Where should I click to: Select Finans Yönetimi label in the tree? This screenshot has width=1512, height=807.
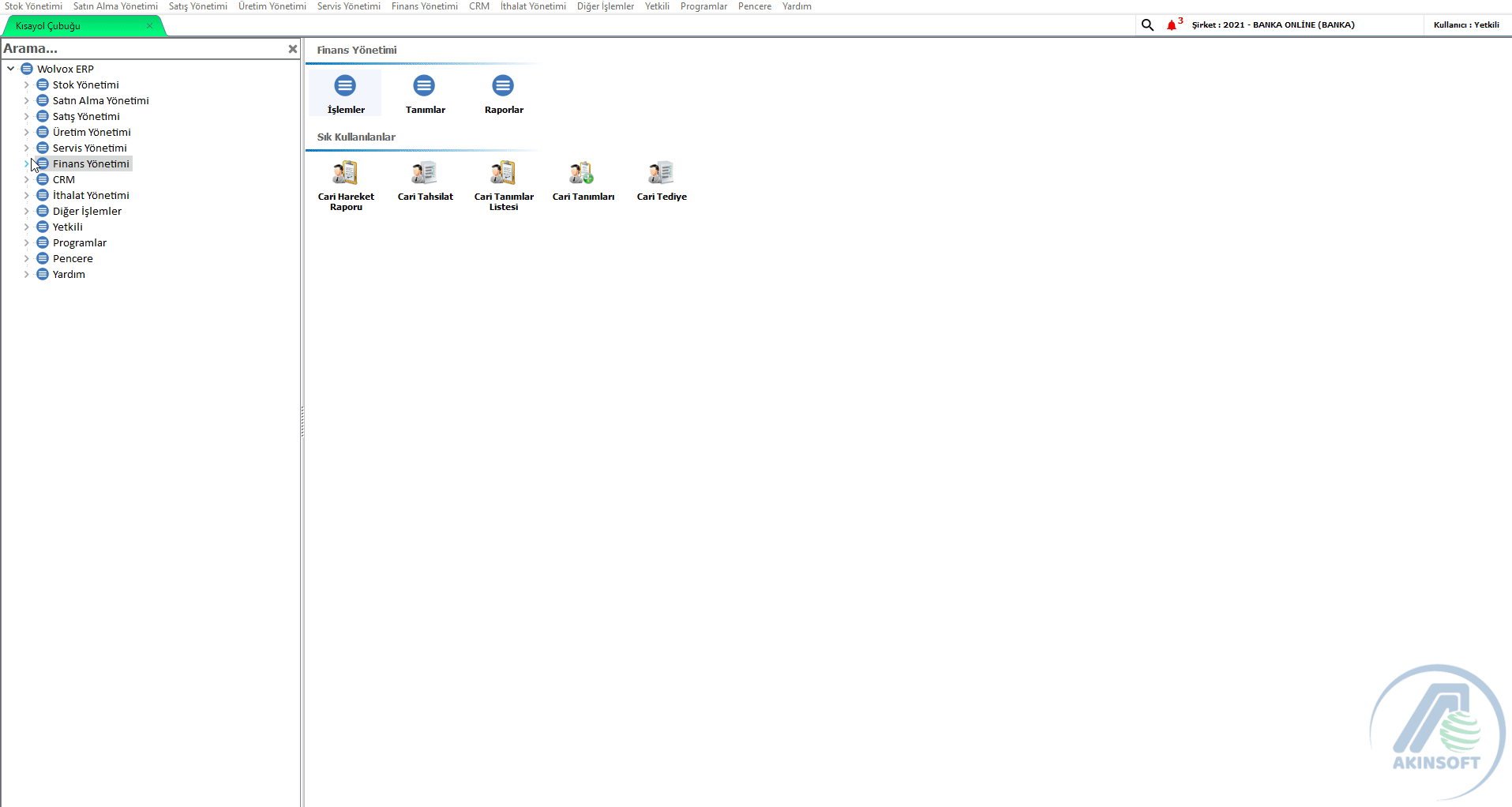click(x=91, y=163)
